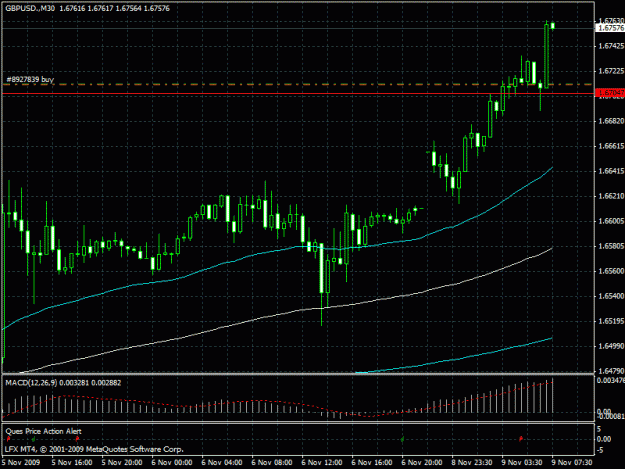Viewport: 625px width, 469px height.
Task: Click the alert scale value -5
Action: click(x=601, y=450)
